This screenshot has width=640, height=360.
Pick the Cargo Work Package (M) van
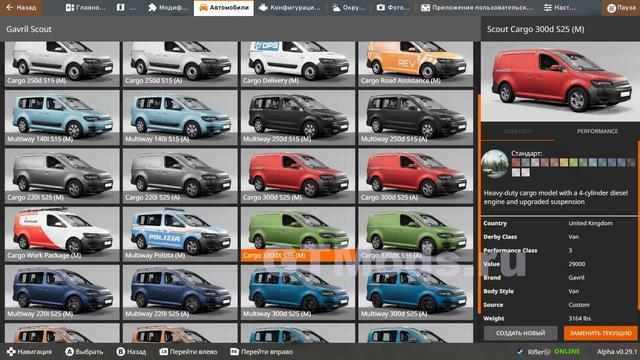pos(62,234)
